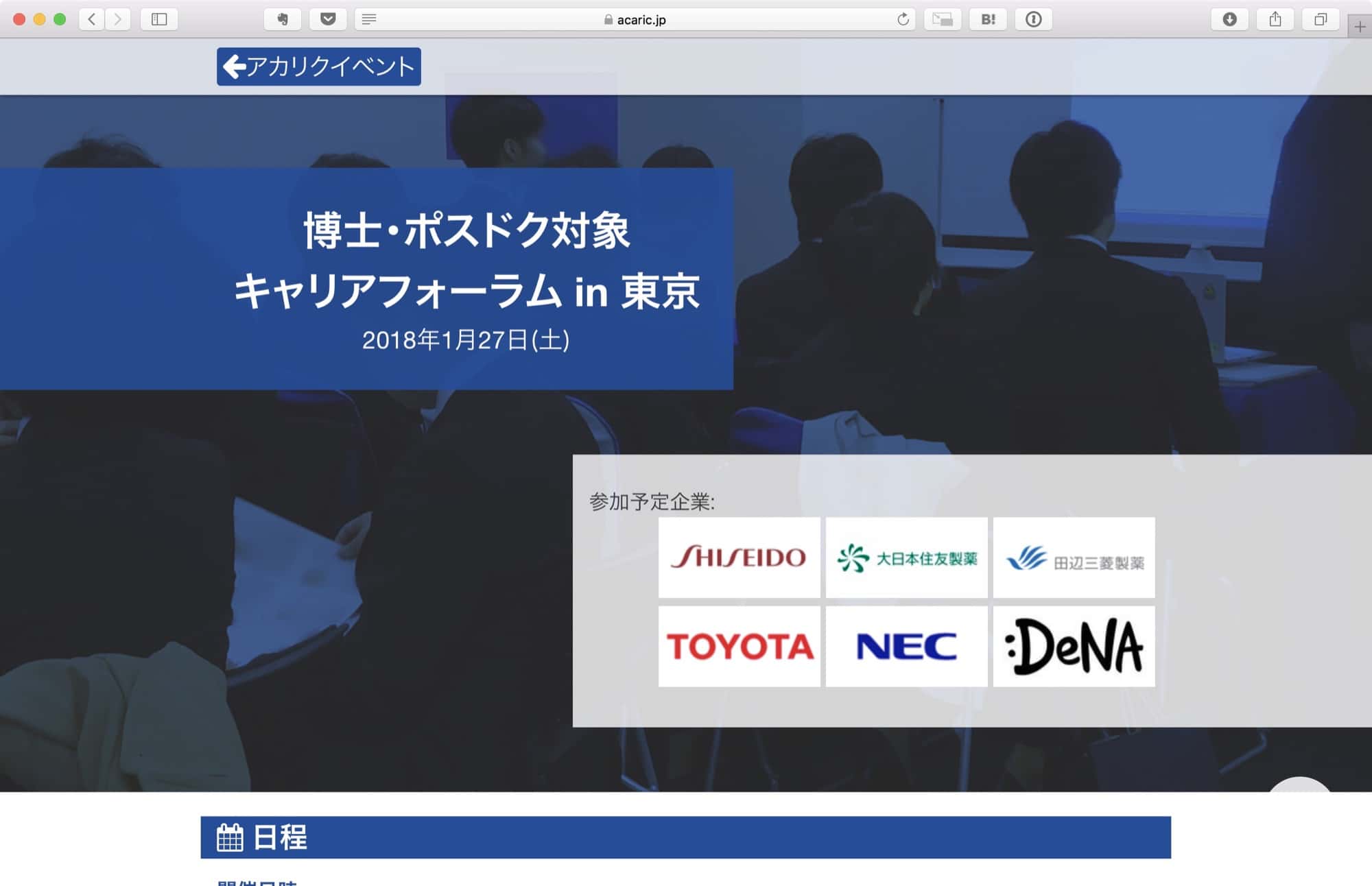Toggle the Safari sidebar button
Screen dimensions: 1372x886
coord(159,19)
